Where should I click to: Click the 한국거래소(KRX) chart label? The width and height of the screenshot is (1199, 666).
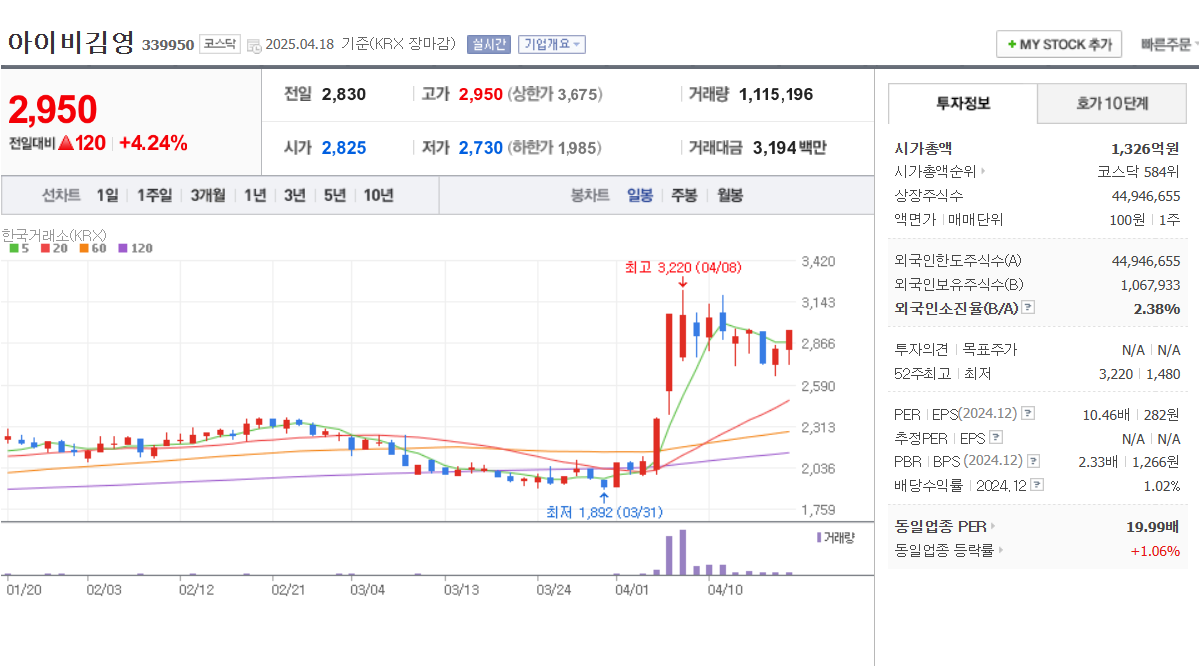pyautogui.click(x=54, y=236)
